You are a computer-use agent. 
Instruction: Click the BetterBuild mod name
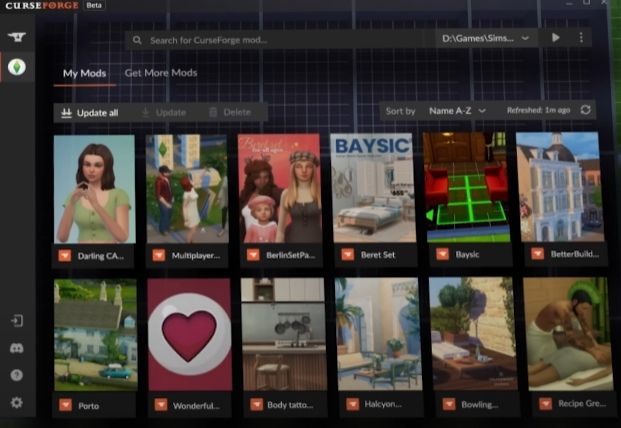[x=575, y=254]
